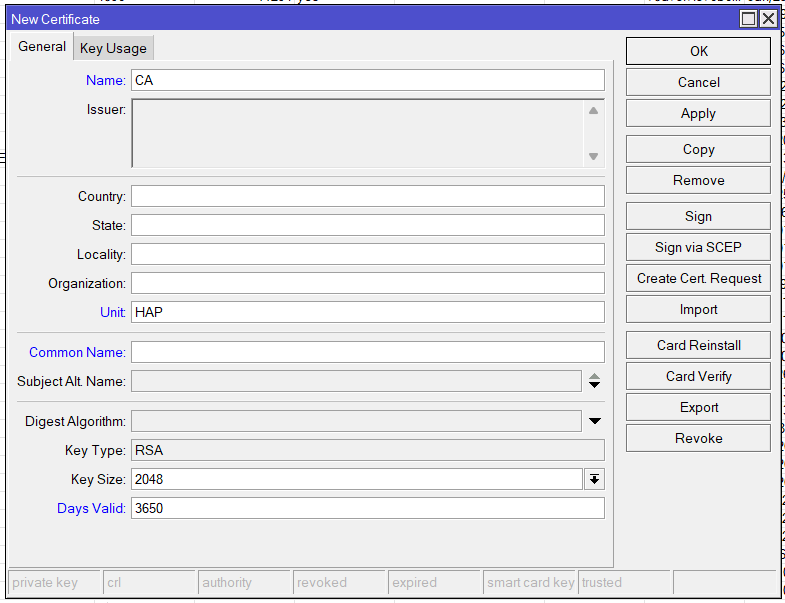Click the 'authority' status flag
The image size is (785, 603).
click(244, 582)
